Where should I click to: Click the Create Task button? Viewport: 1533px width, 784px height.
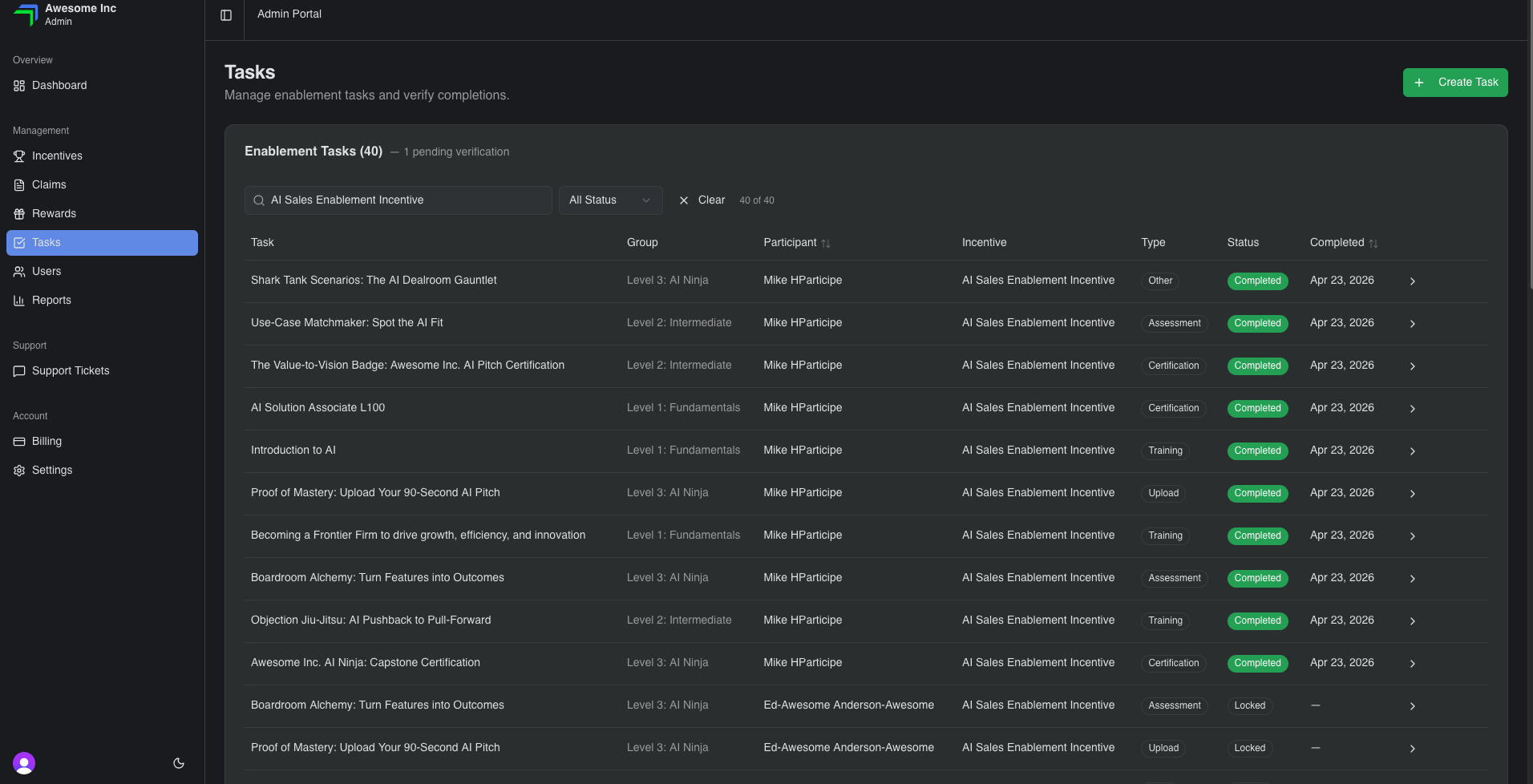(x=1455, y=83)
